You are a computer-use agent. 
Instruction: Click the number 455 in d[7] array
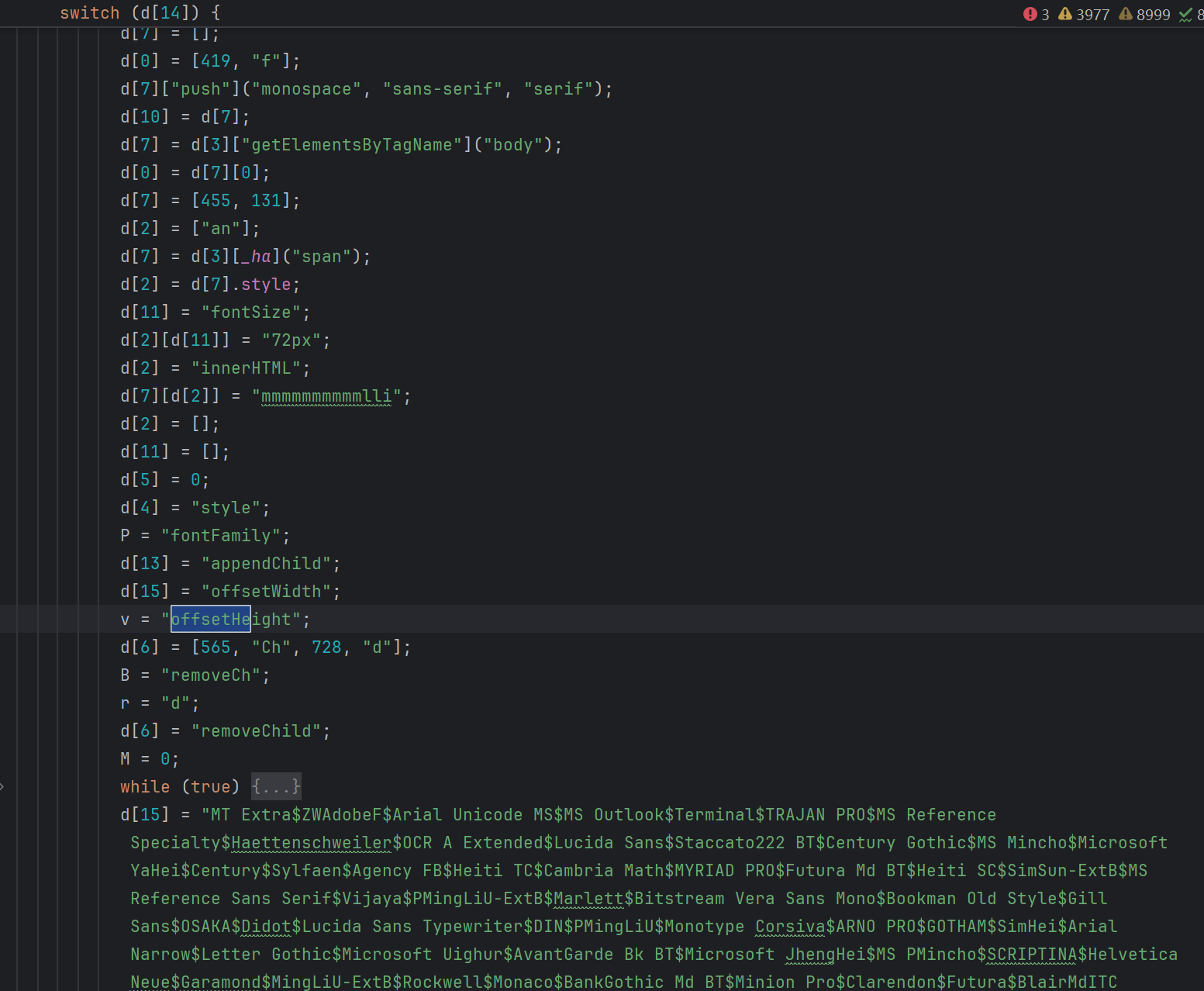(216, 201)
